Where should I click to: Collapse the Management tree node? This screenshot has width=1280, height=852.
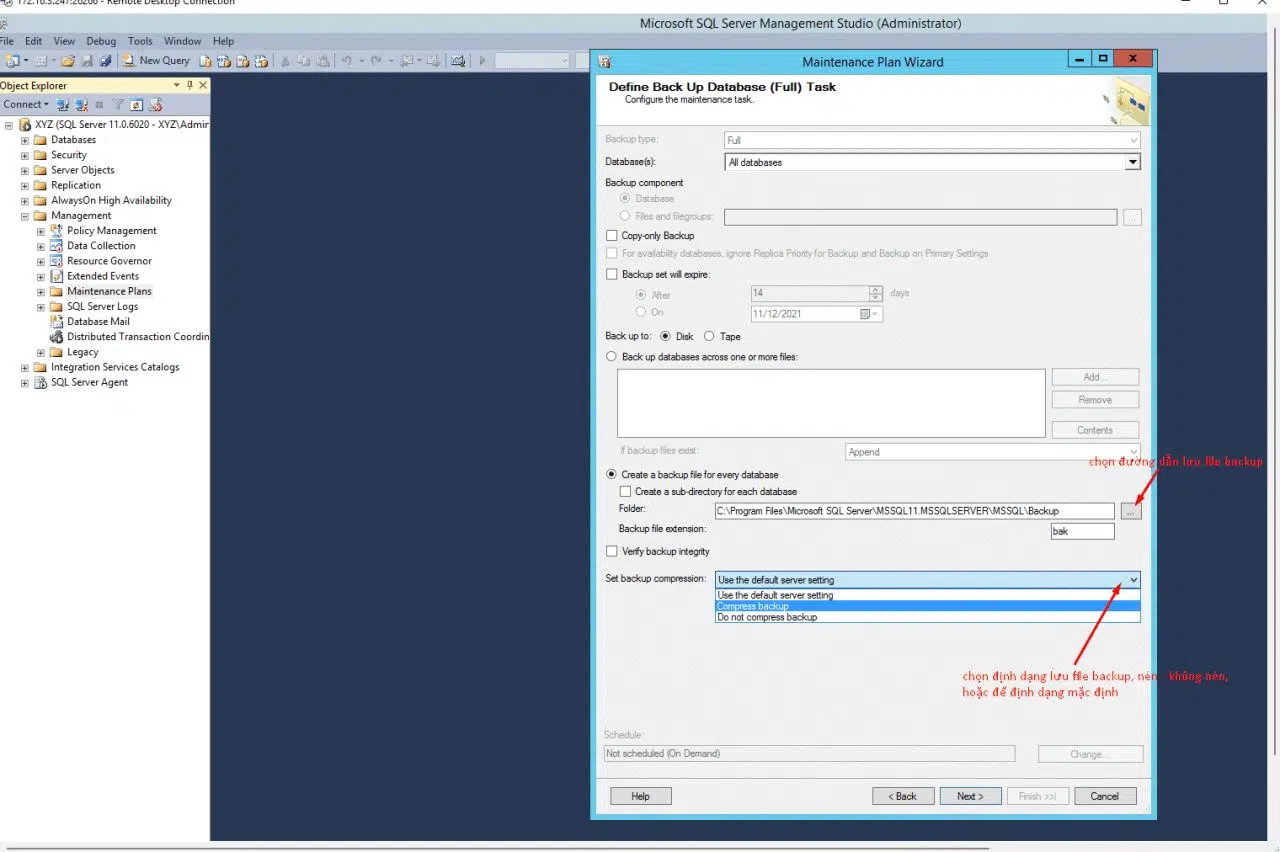tap(25, 216)
